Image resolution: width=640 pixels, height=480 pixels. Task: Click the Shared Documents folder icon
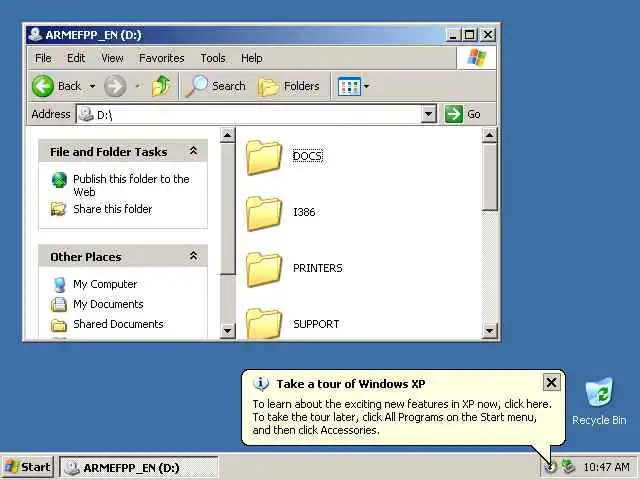point(59,325)
